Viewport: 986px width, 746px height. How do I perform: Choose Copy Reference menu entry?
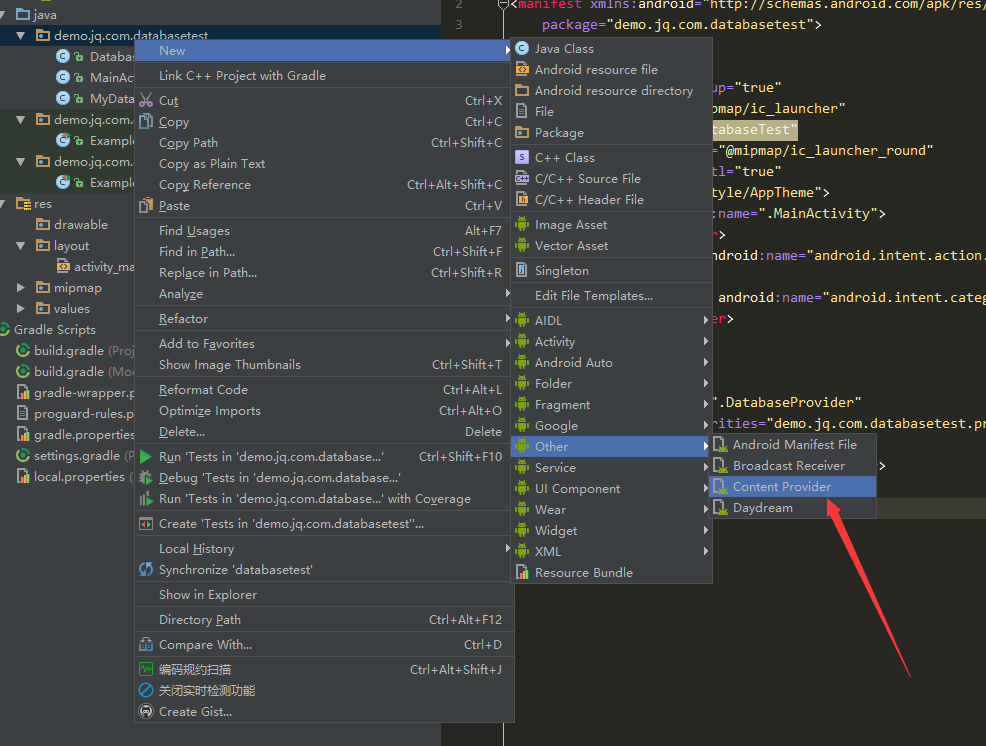click(x=324, y=185)
